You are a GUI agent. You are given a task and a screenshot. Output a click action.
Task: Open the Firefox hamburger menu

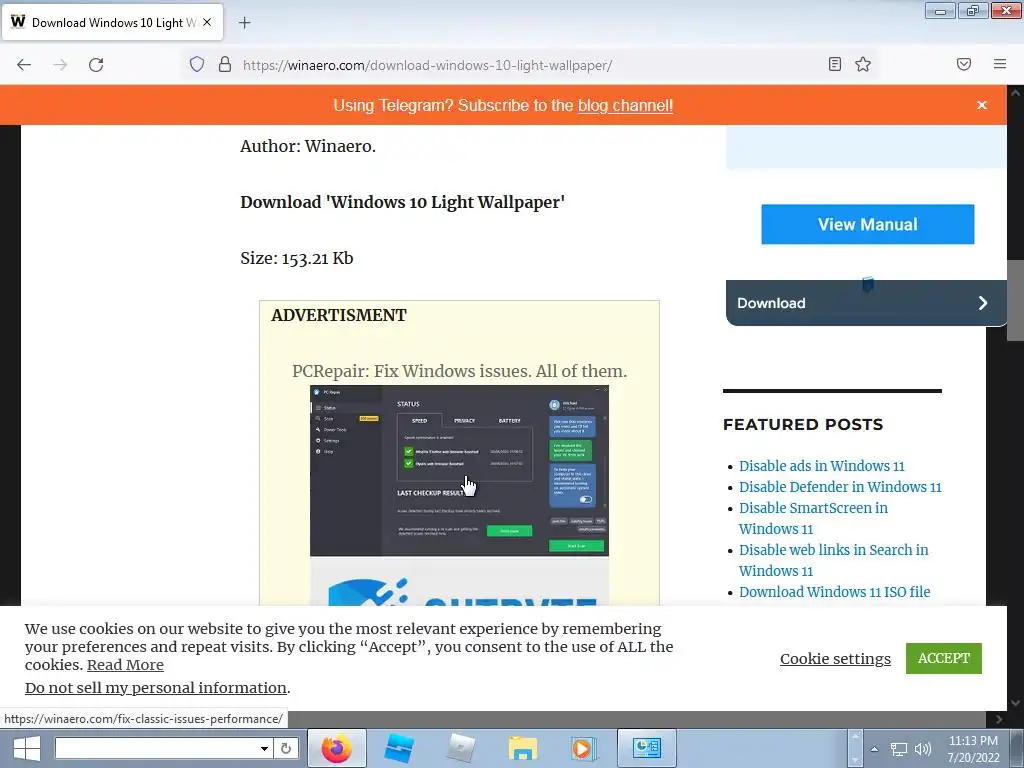999,64
